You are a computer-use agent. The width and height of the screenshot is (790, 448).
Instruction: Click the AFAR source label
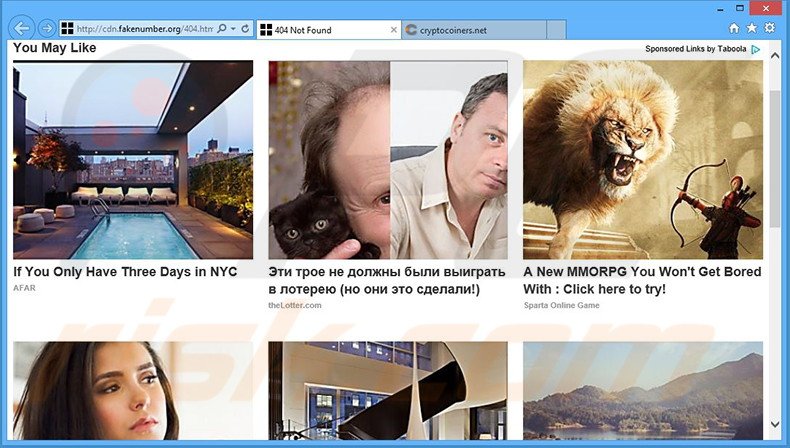(24, 288)
